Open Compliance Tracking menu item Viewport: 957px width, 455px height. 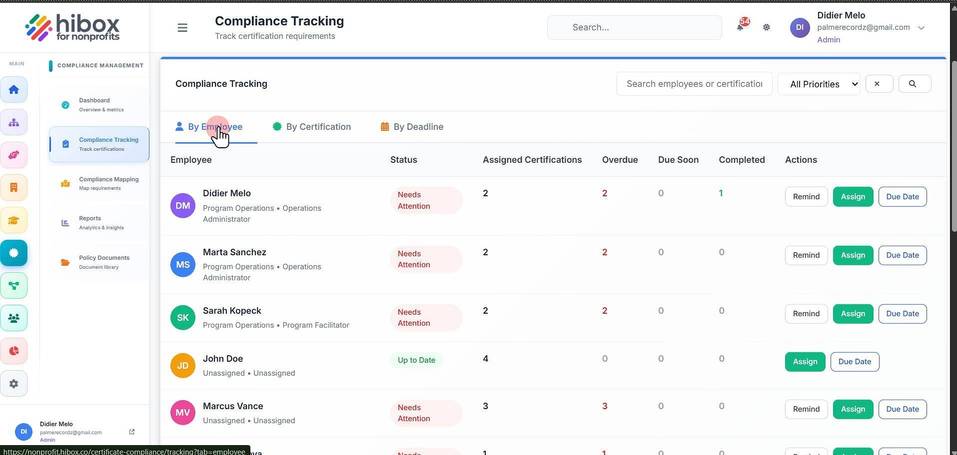[99, 144]
